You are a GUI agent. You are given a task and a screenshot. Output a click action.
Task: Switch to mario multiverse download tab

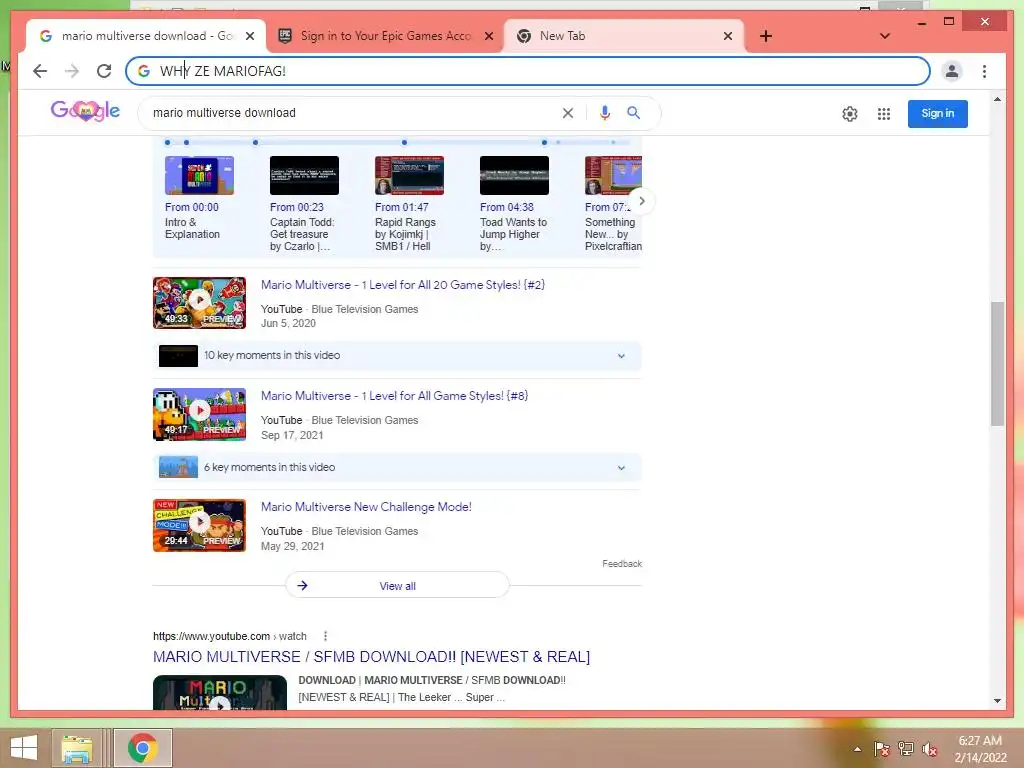(x=146, y=36)
